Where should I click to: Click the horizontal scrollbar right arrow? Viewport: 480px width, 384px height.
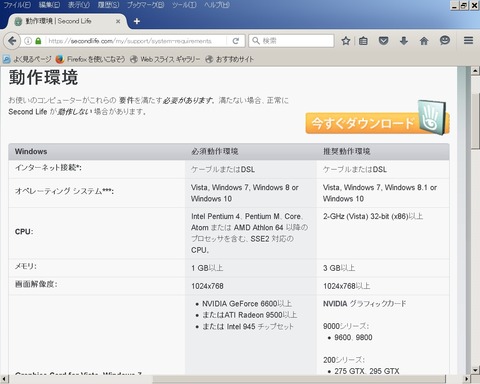point(466,379)
